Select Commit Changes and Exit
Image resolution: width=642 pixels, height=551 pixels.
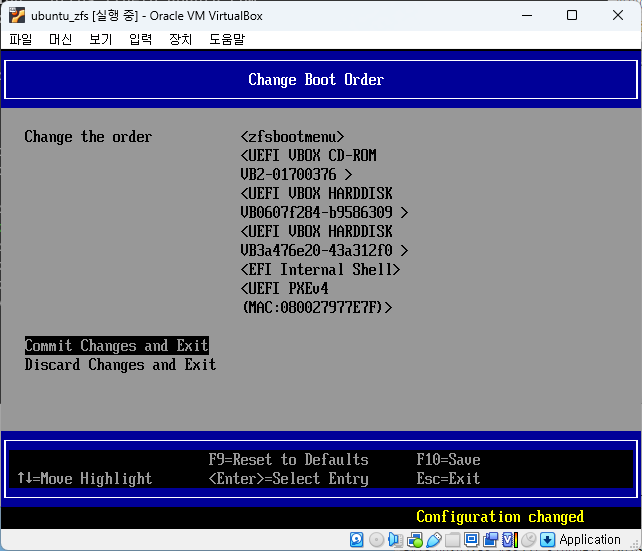116,346
